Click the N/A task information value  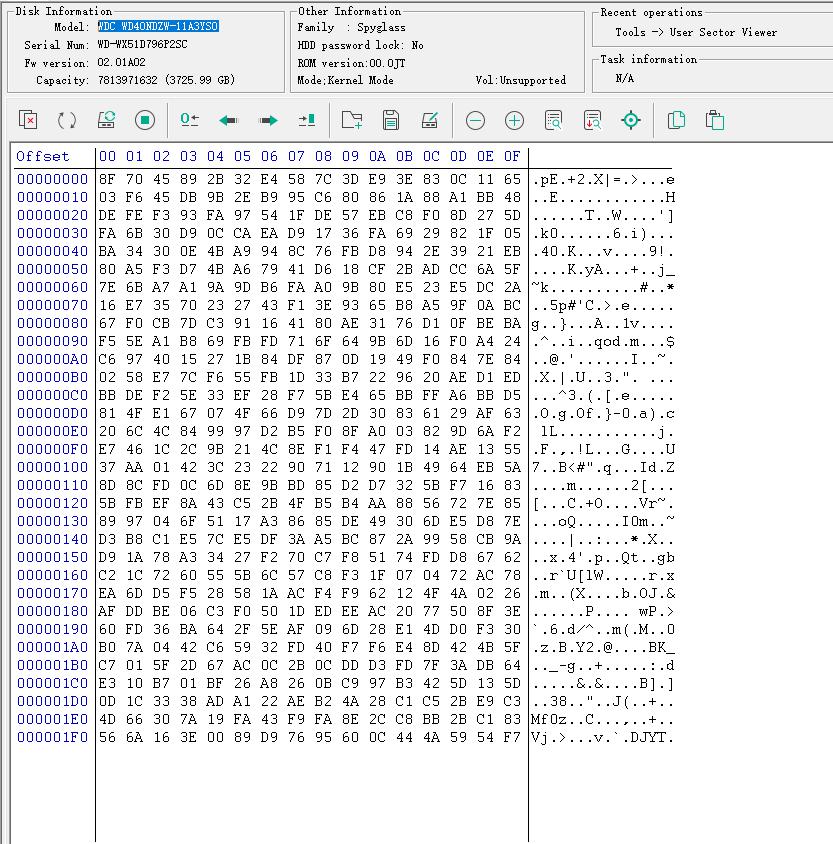[x=625, y=79]
